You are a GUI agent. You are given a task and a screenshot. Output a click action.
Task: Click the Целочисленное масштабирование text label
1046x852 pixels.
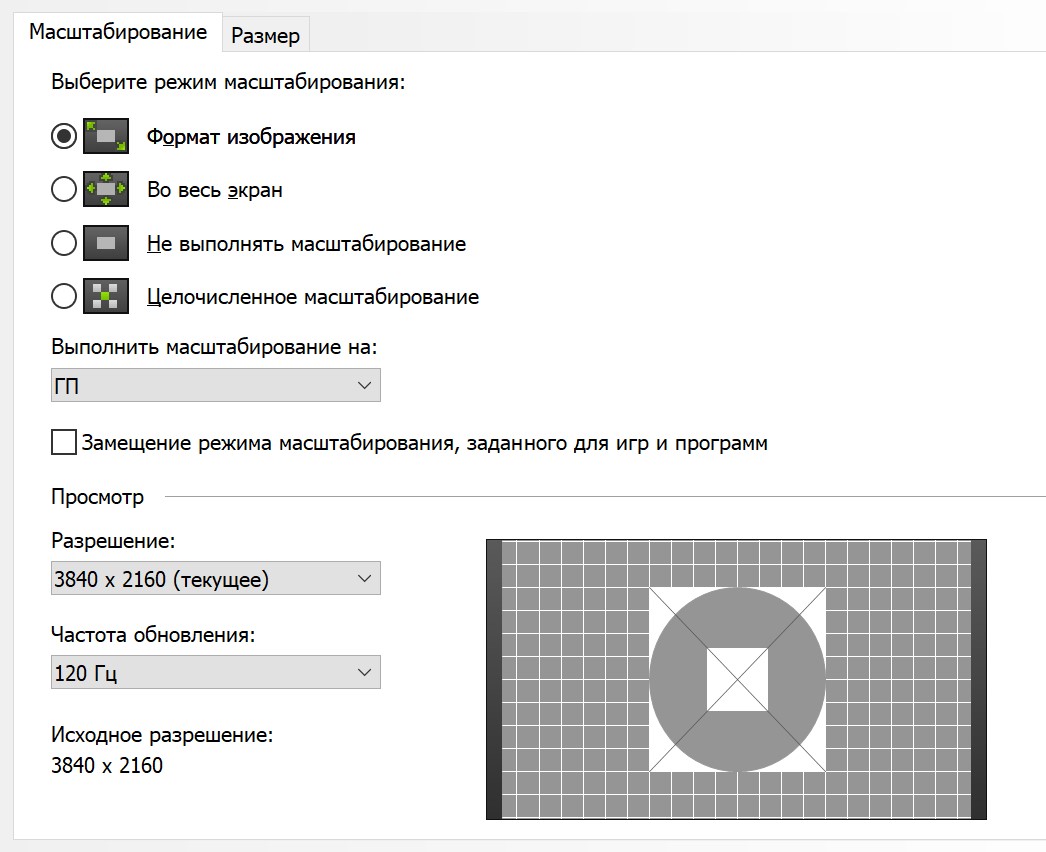point(312,297)
